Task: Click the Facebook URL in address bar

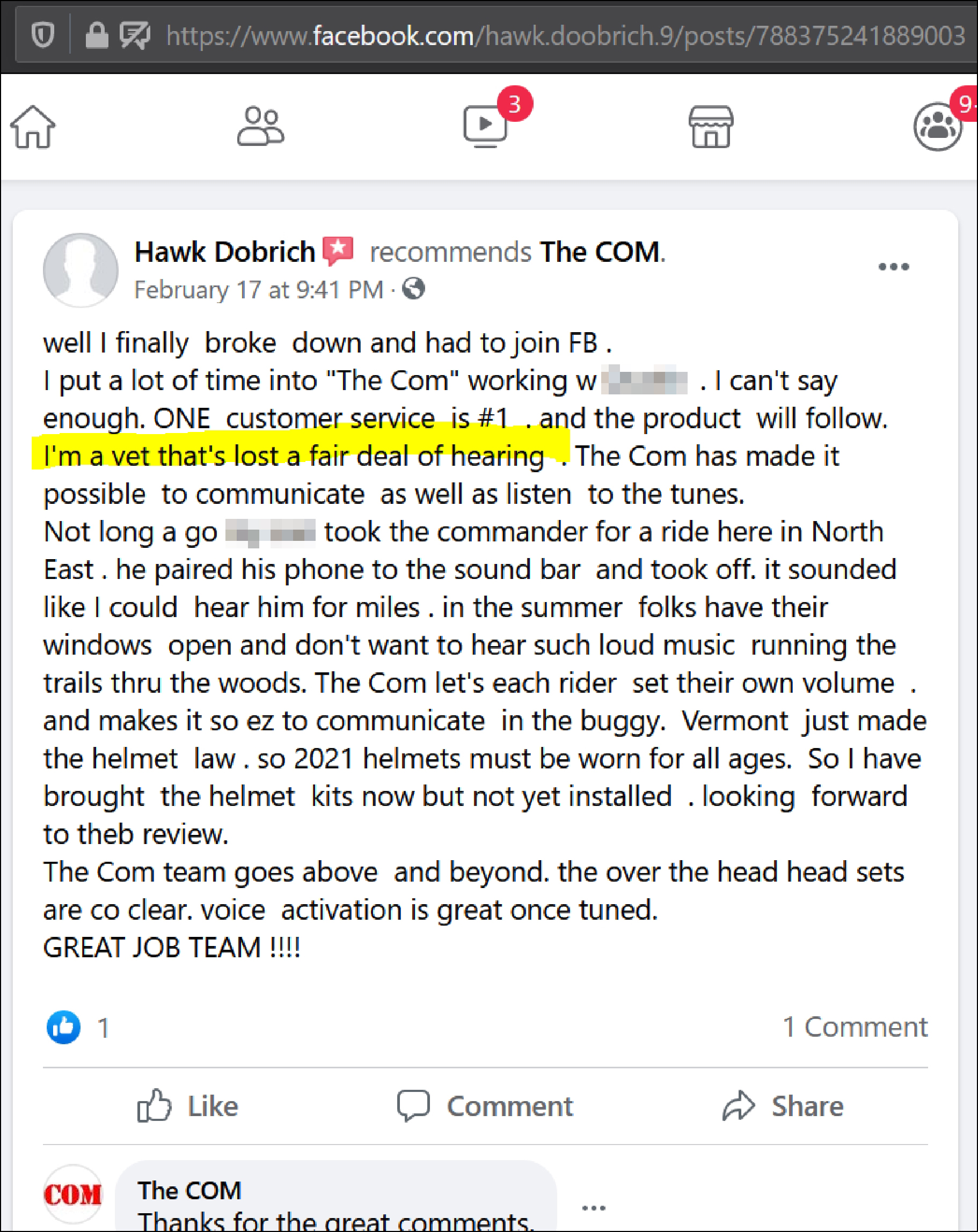Action: pyautogui.click(x=565, y=35)
